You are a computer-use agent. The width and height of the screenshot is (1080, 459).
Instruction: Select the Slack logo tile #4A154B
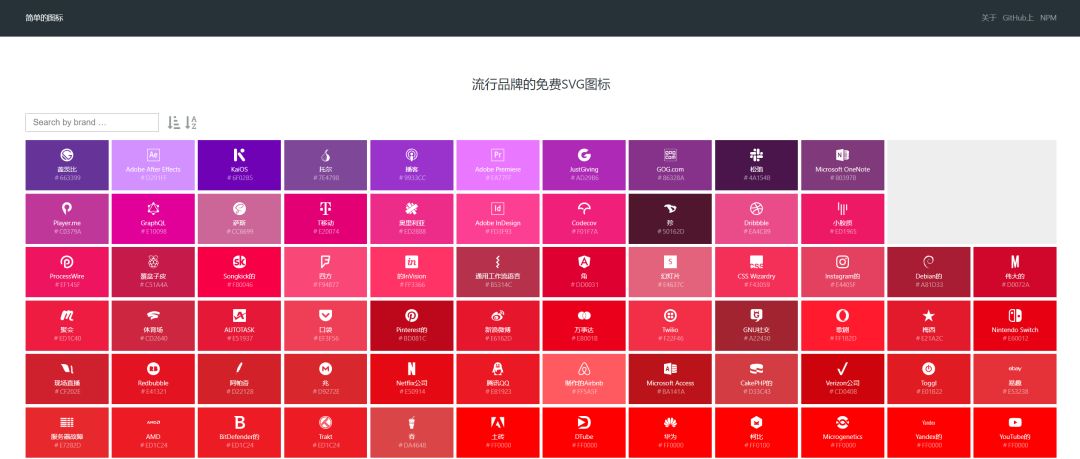(x=756, y=165)
